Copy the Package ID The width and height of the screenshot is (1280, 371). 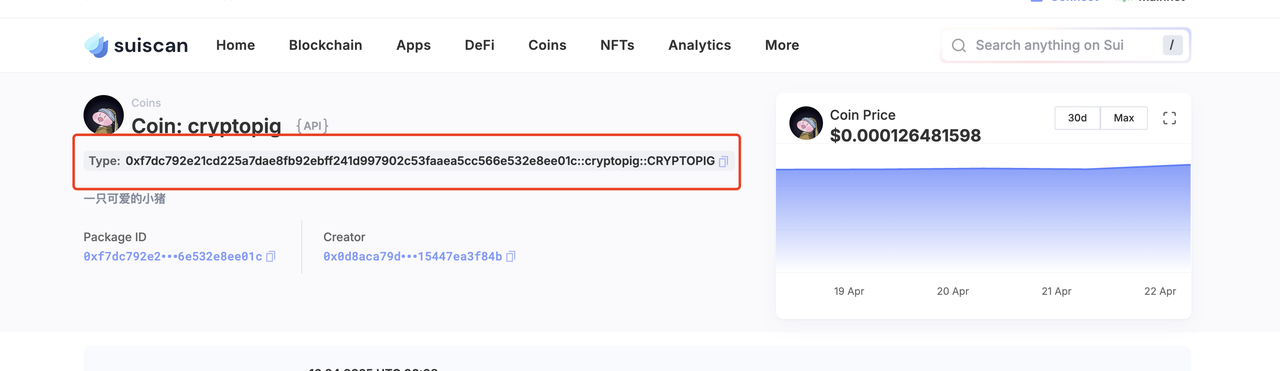tap(271, 257)
